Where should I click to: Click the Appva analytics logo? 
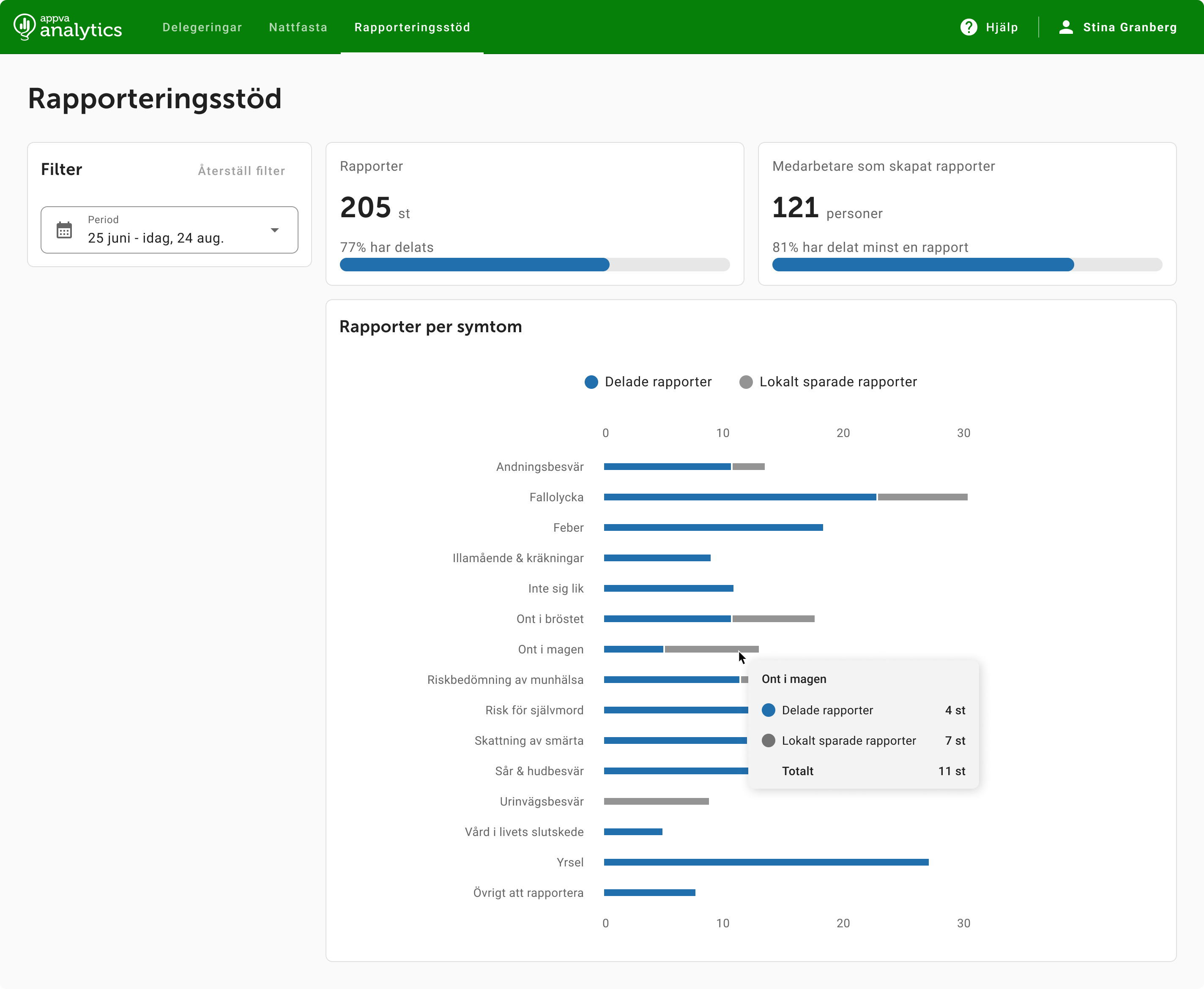(x=68, y=27)
